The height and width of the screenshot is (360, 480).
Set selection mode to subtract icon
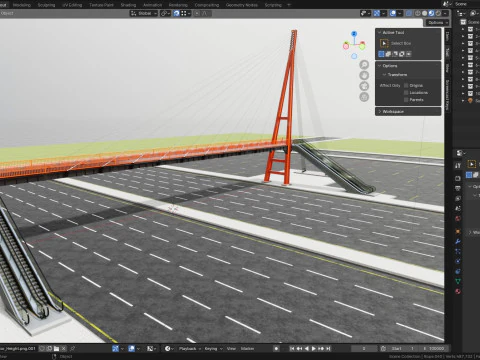(395, 54)
